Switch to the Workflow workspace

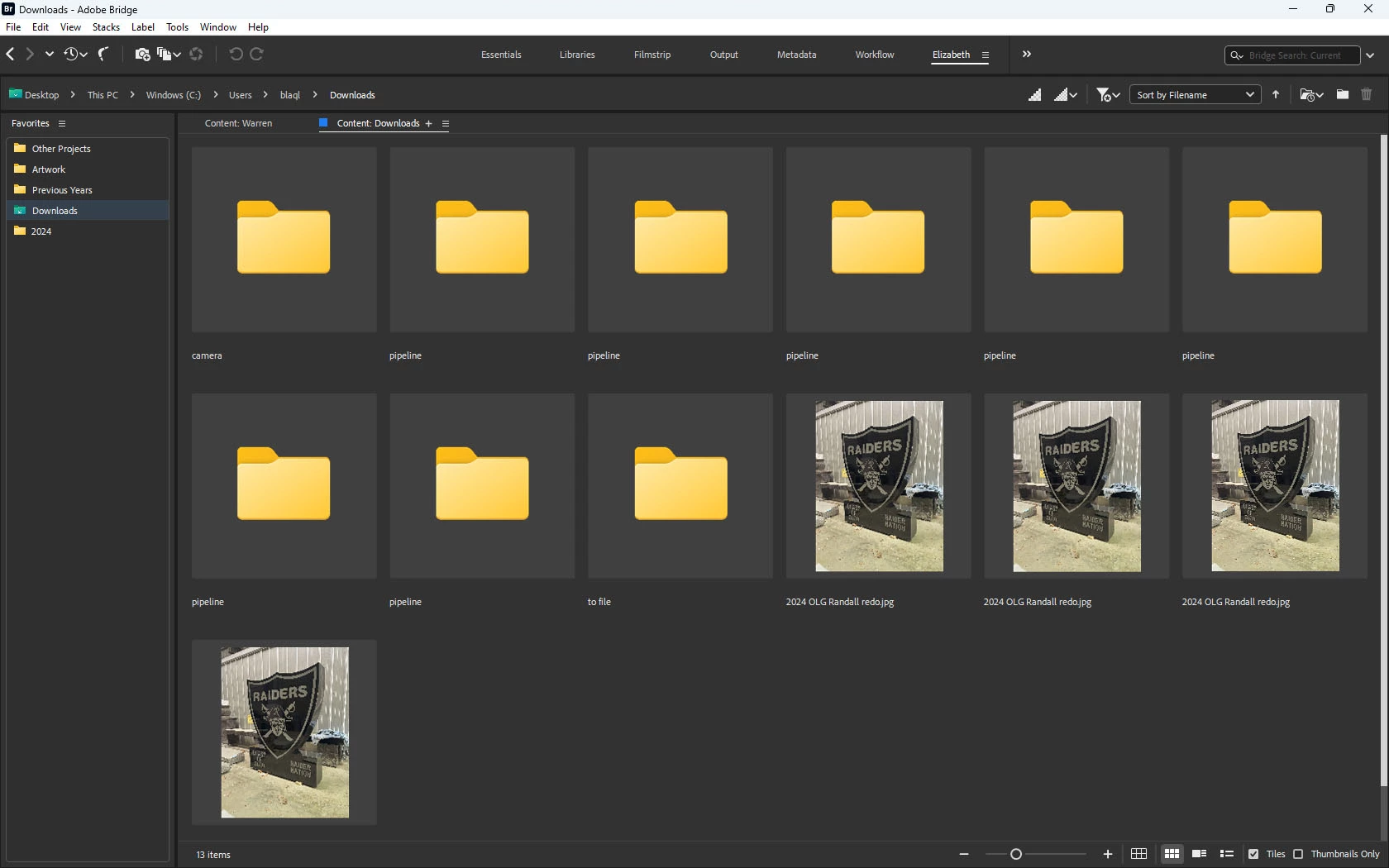[875, 55]
